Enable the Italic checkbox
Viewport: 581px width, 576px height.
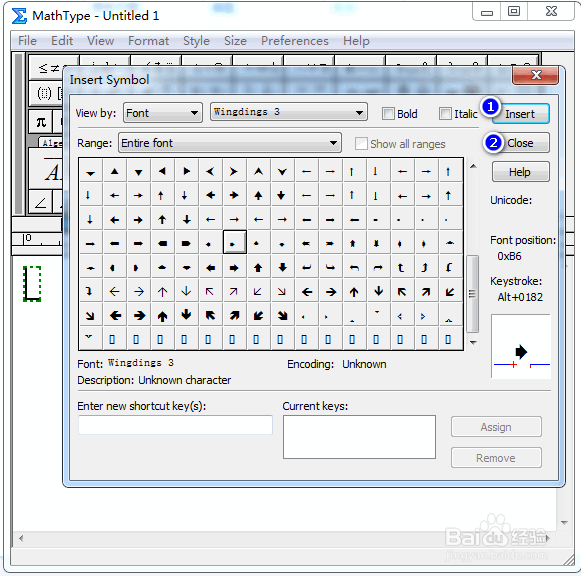pyautogui.click(x=445, y=113)
